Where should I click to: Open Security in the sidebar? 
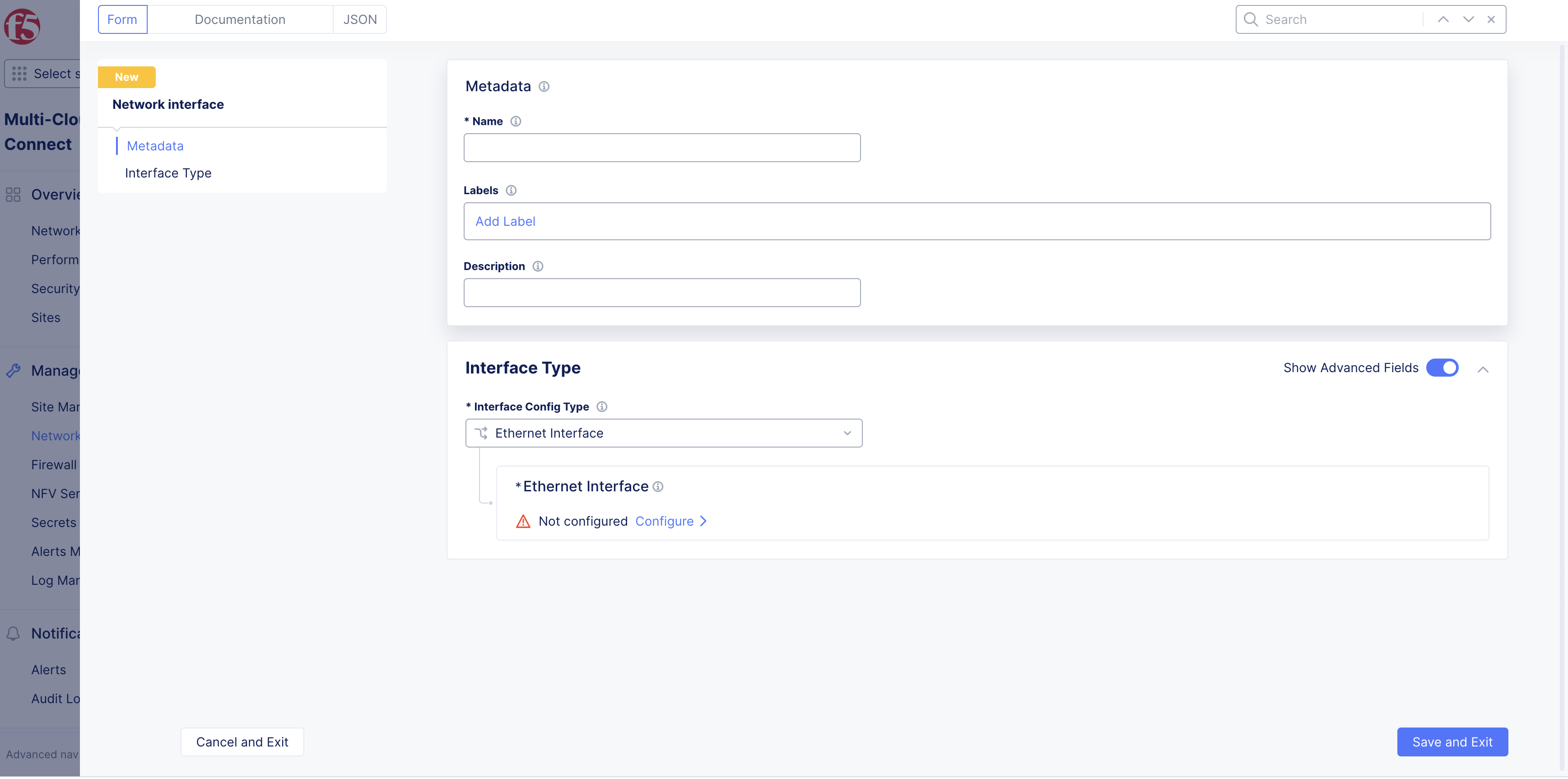(x=56, y=289)
